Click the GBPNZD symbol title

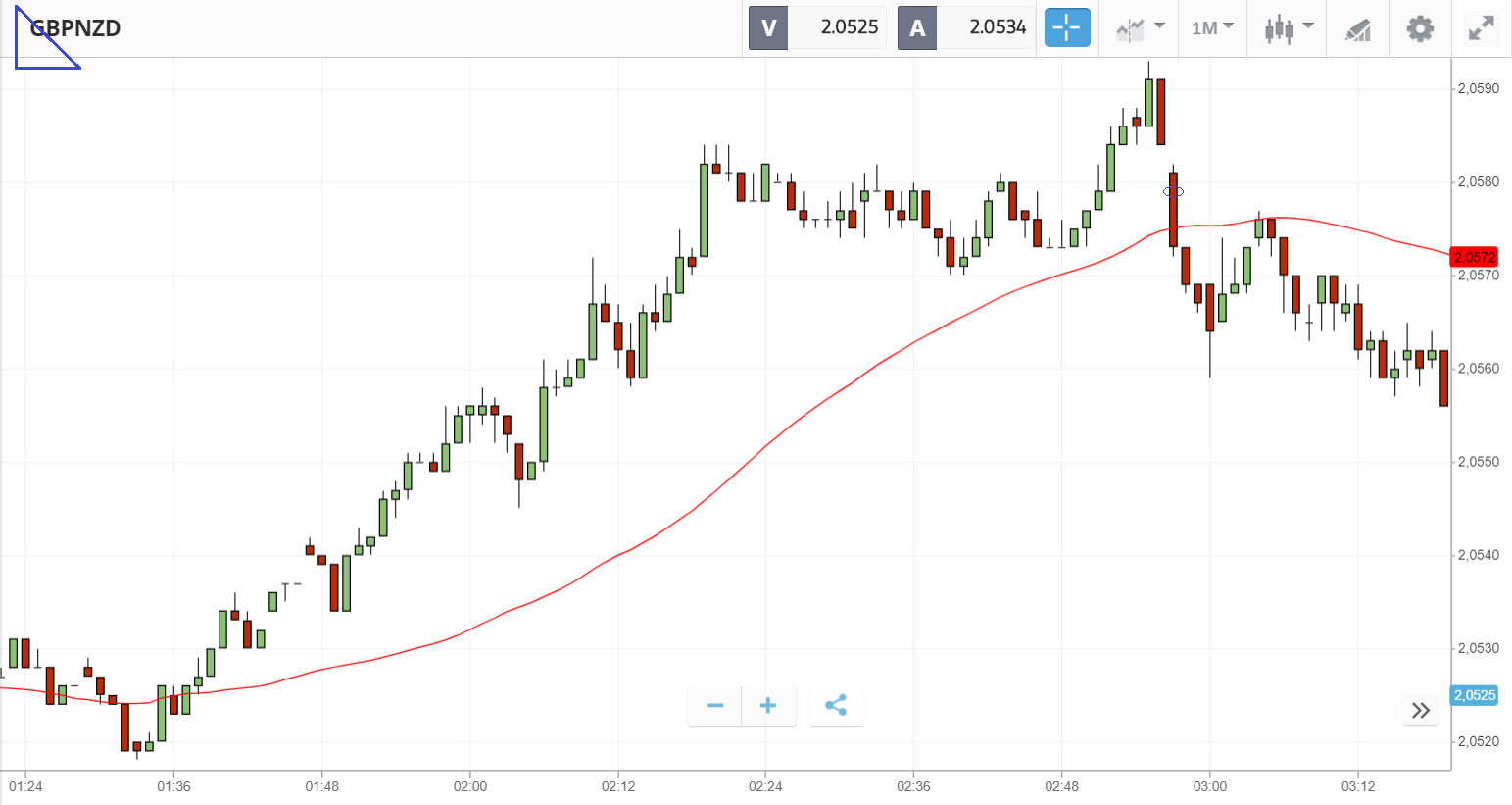tap(75, 27)
